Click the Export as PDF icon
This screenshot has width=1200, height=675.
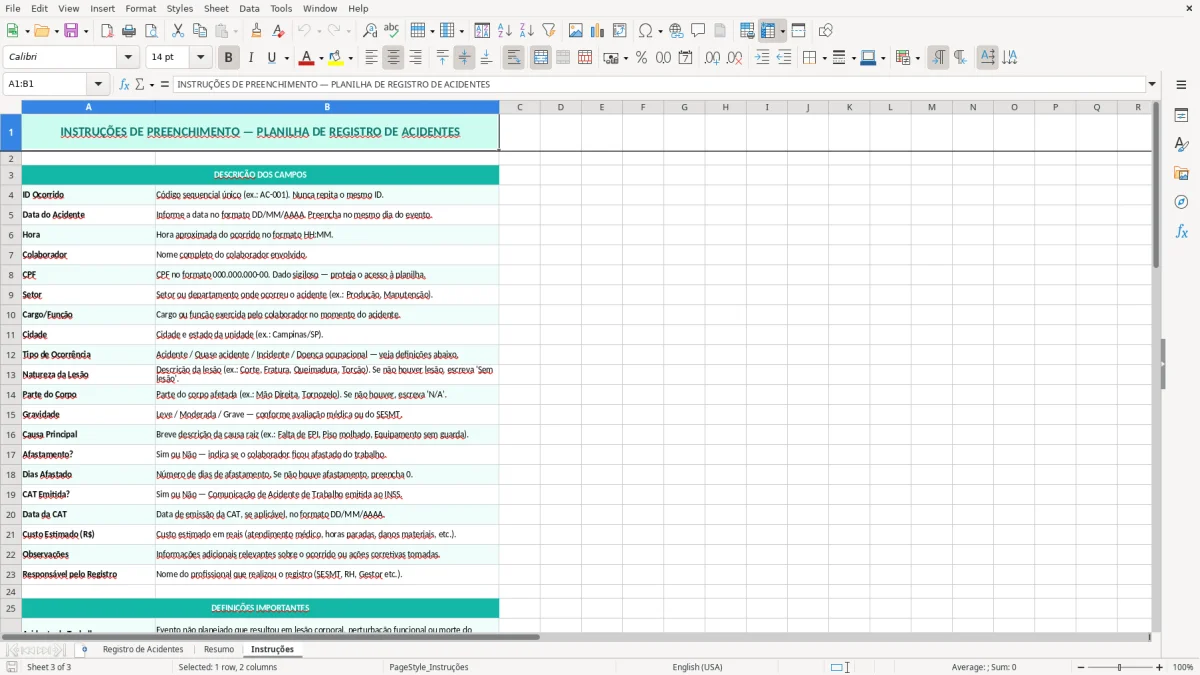(107, 31)
